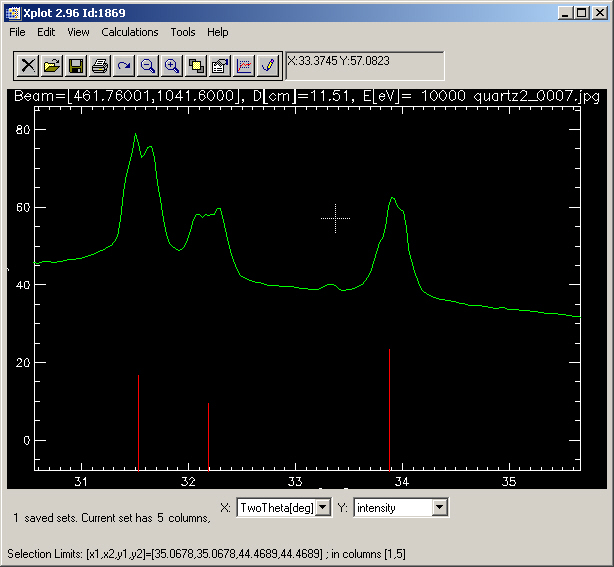Screen dimensions: 614x567
Task: Click the save floppy disk icon
Action: [76, 66]
